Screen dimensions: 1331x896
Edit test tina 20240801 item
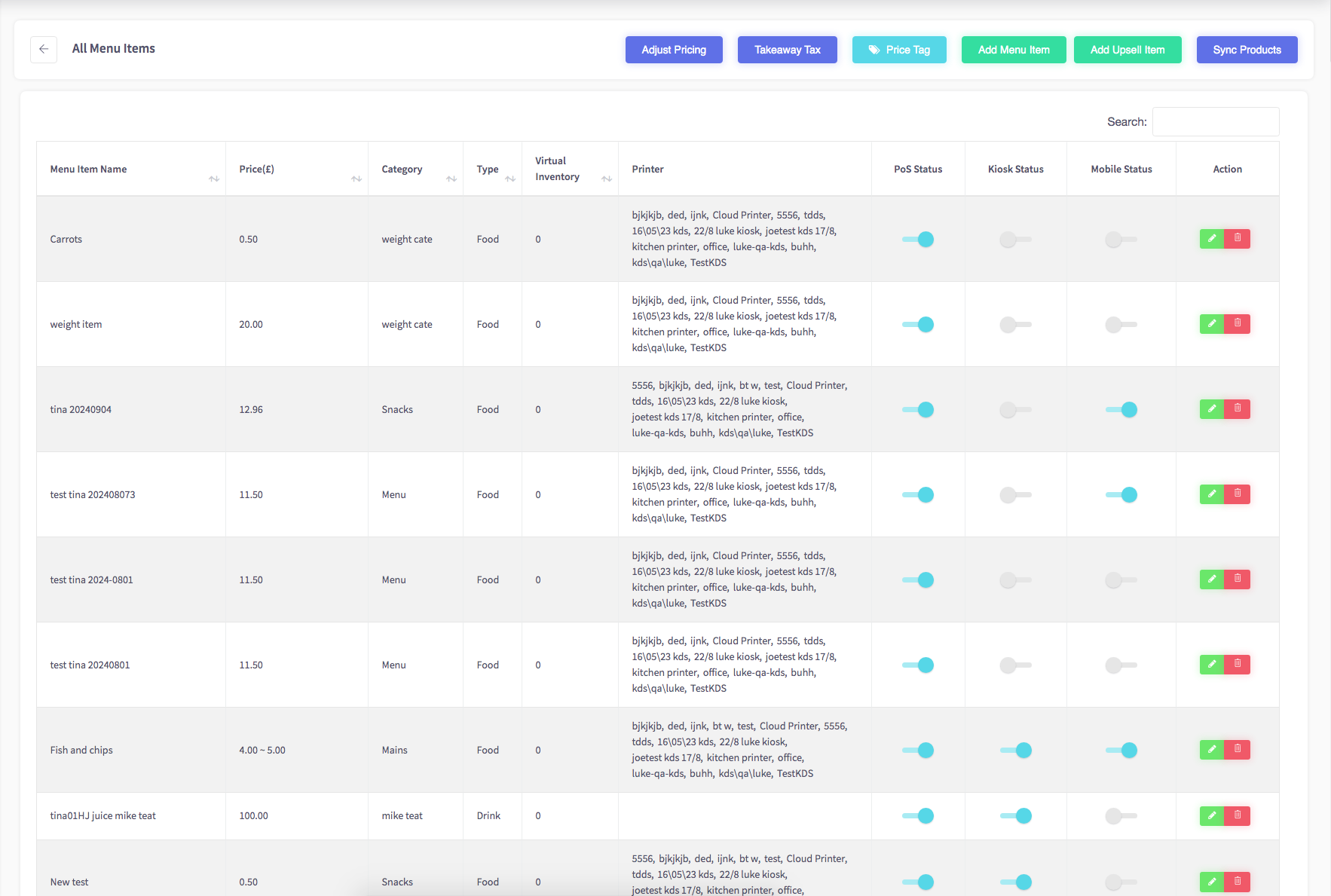pos(1212,665)
